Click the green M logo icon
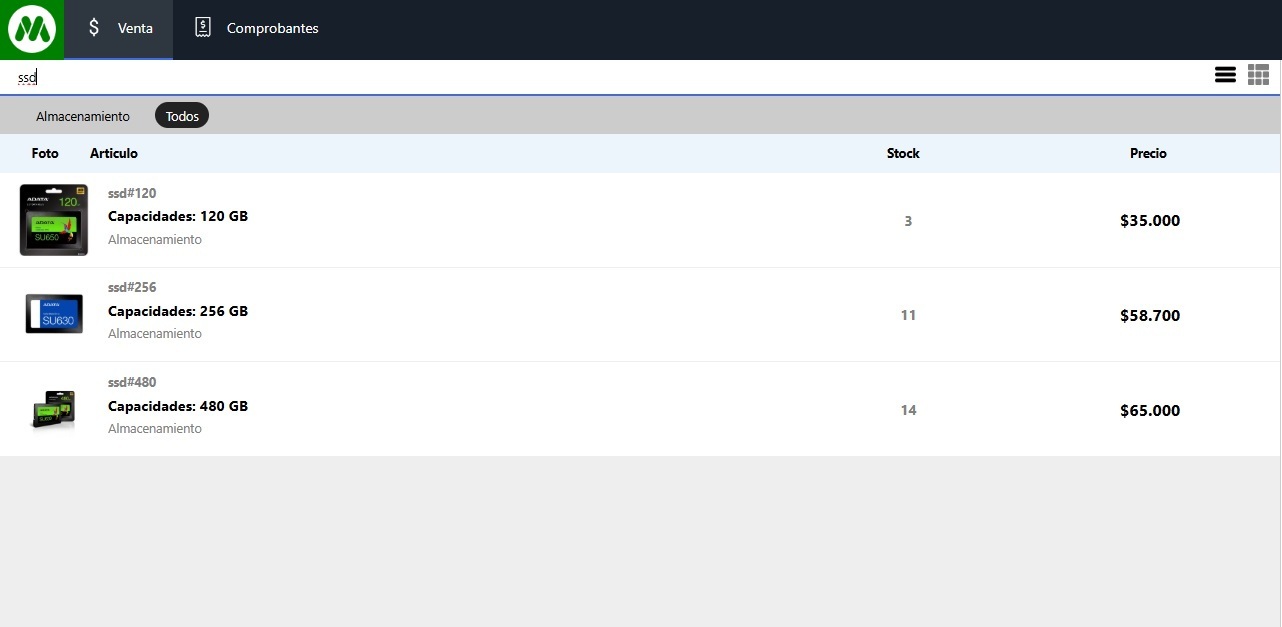This screenshot has height=627, width=1282. pyautogui.click(x=31, y=29)
